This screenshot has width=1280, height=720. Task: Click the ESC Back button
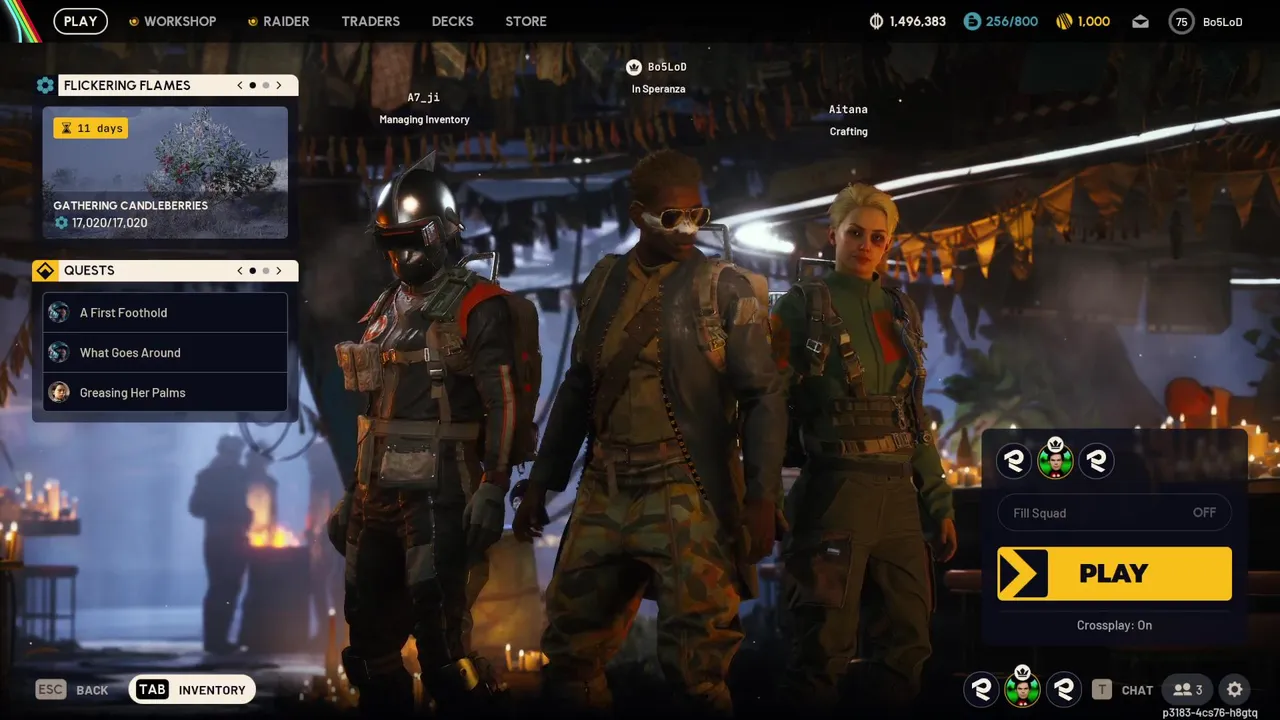click(72, 689)
